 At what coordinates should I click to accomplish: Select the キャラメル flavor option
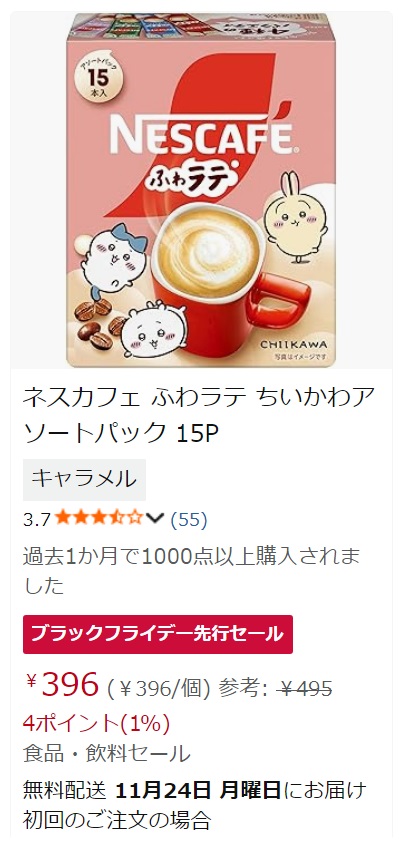click(84, 480)
